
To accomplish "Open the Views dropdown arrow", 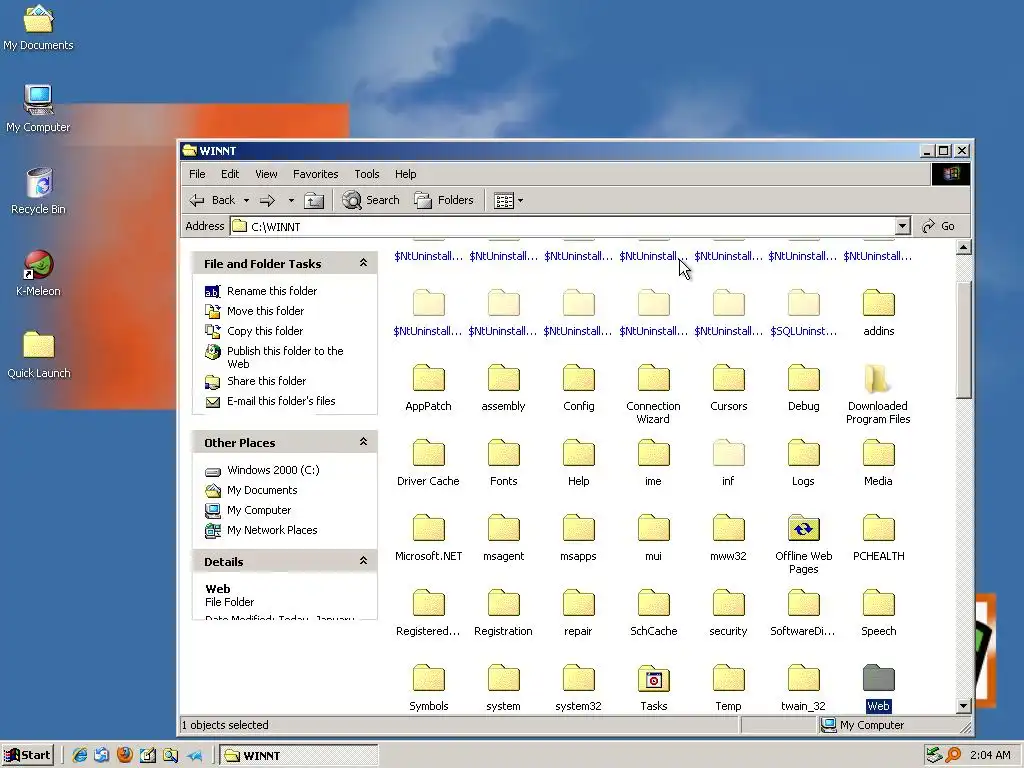I will pos(520,200).
